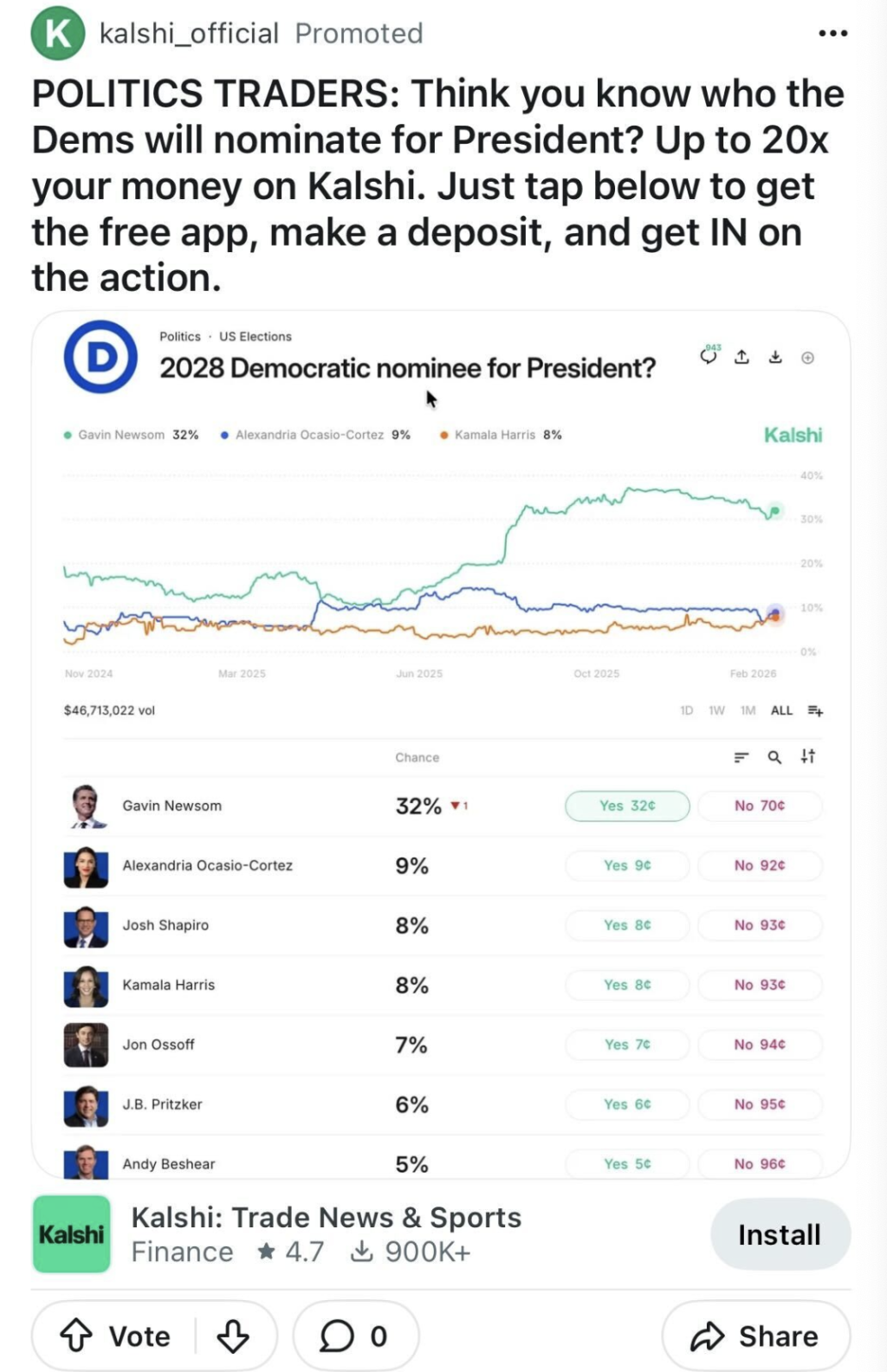Image resolution: width=887 pixels, height=1372 pixels.
Task: Switch chart range to 1M
Action: coord(748,710)
